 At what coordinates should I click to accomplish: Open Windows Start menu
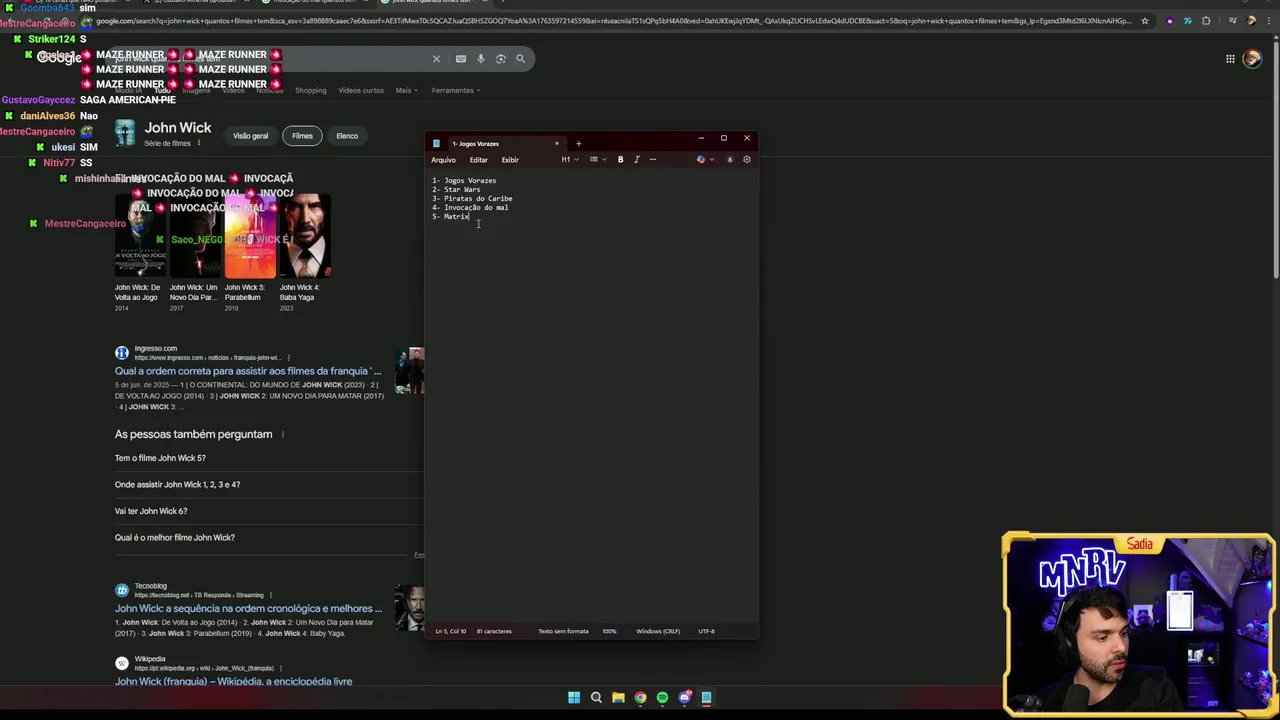(574, 698)
